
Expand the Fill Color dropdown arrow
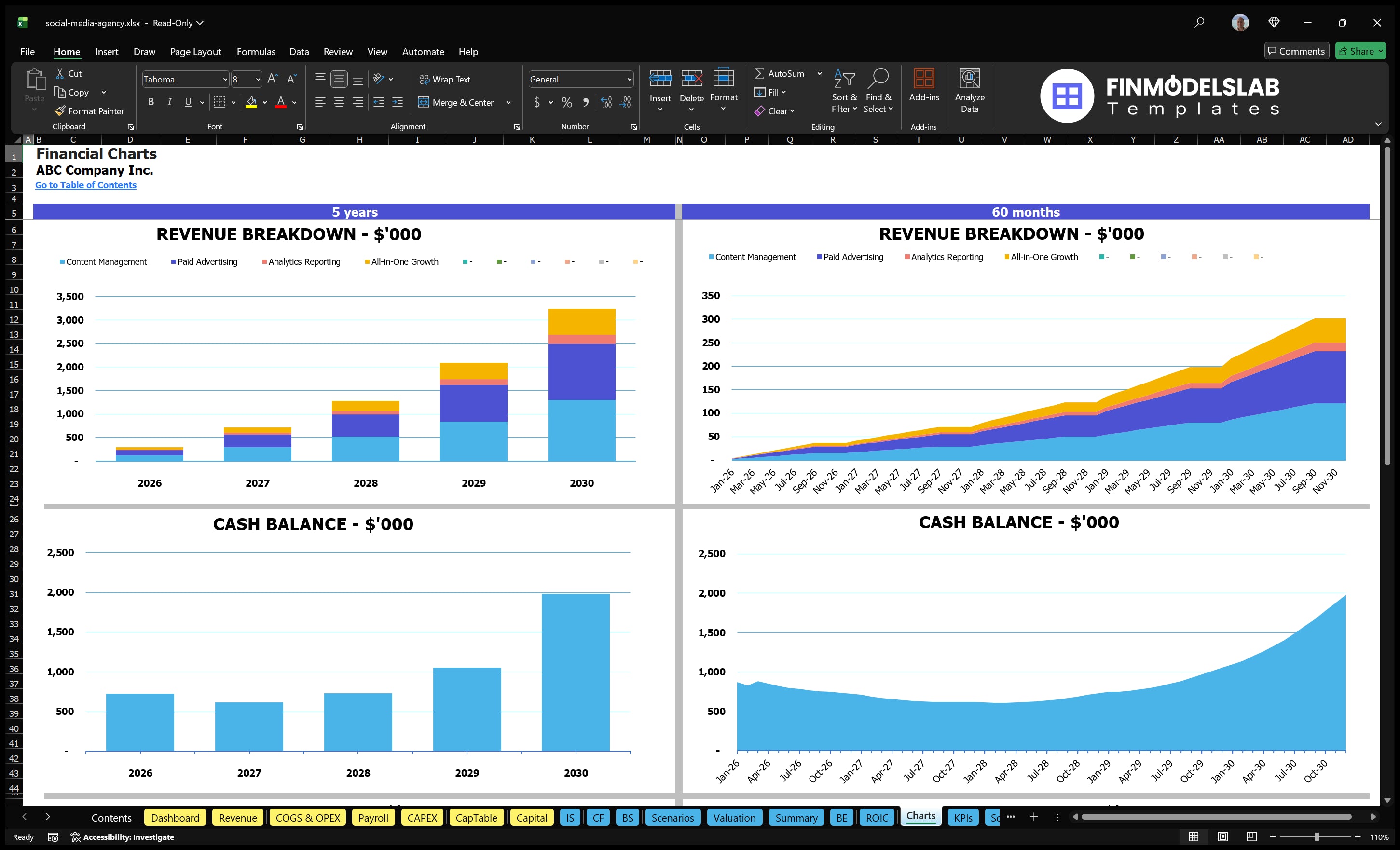(265, 103)
